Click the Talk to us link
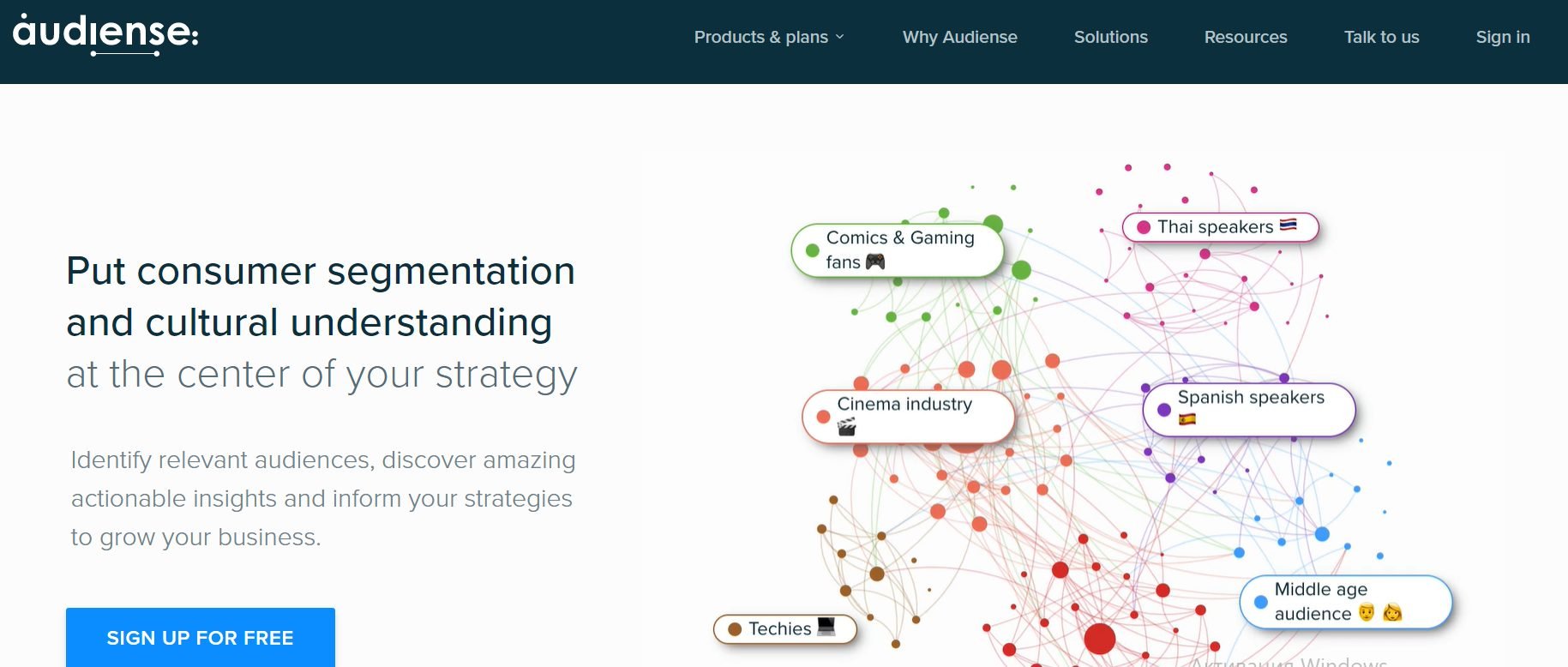This screenshot has width=1568, height=667. coord(1381,37)
